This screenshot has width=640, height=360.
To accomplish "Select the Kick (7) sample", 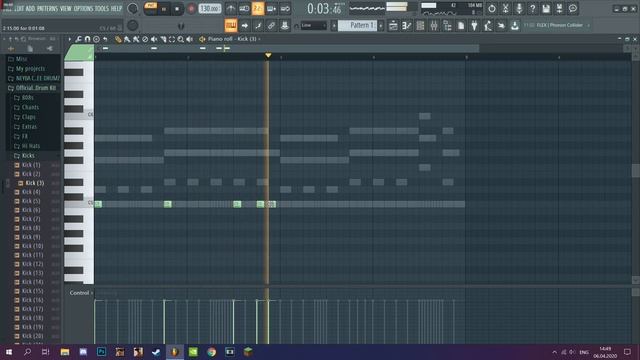I will [x=31, y=219].
